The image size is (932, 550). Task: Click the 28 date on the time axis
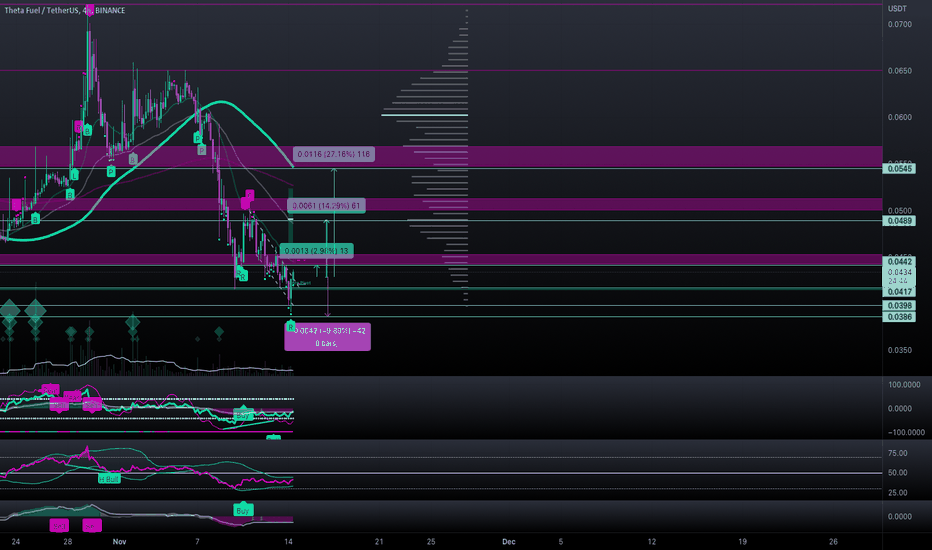68,542
